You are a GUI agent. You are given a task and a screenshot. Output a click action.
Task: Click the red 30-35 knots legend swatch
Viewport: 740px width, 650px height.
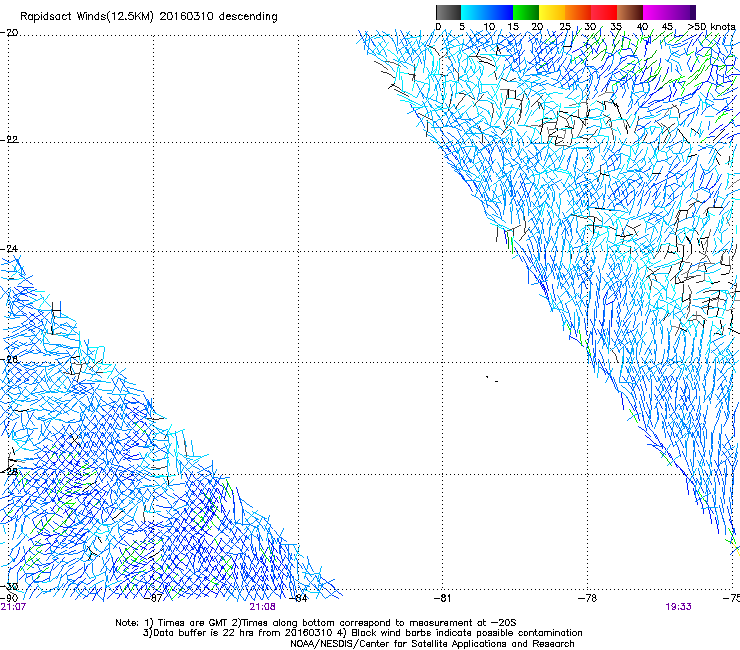(x=604, y=12)
